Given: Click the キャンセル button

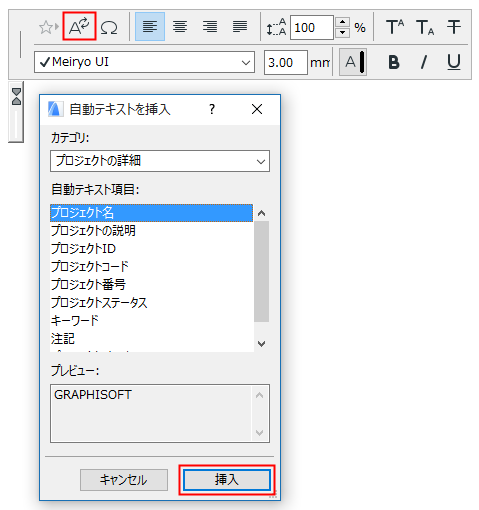Looking at the screenshot, I should [124, 480].
